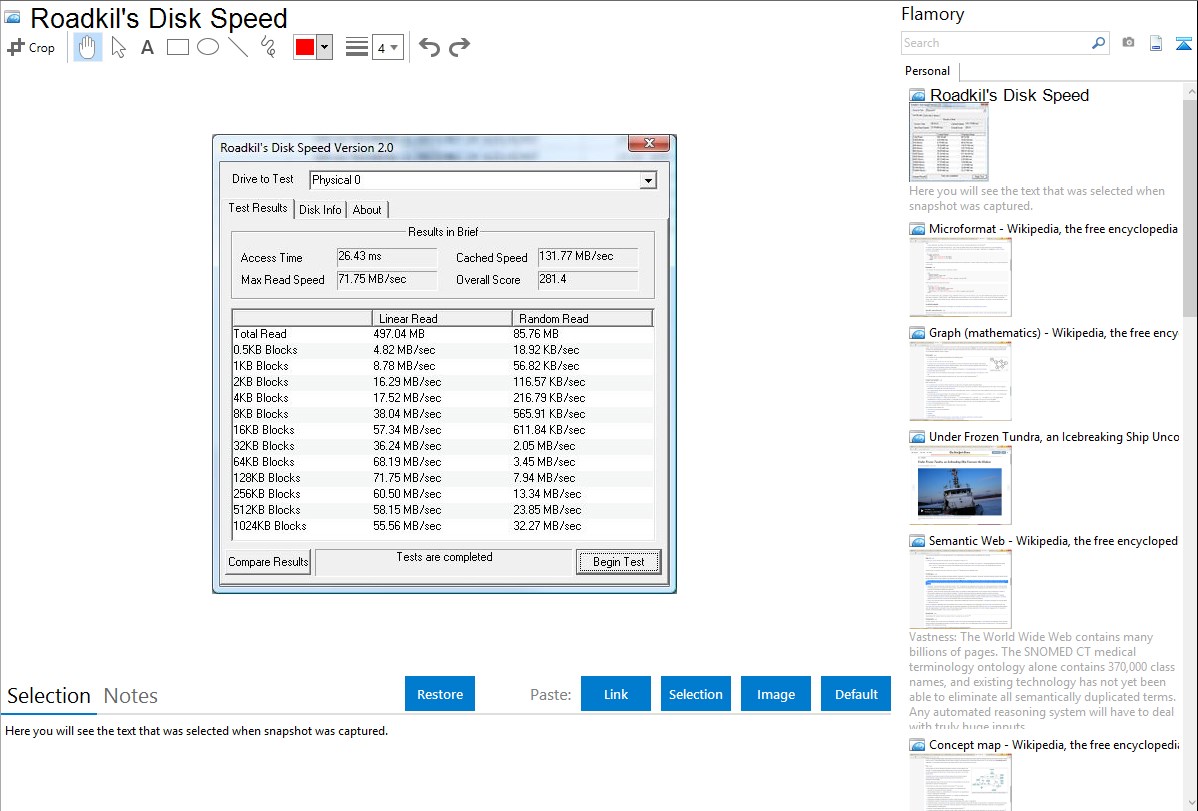Click the snapshot list vertical scrollbar

(1190, 206)
